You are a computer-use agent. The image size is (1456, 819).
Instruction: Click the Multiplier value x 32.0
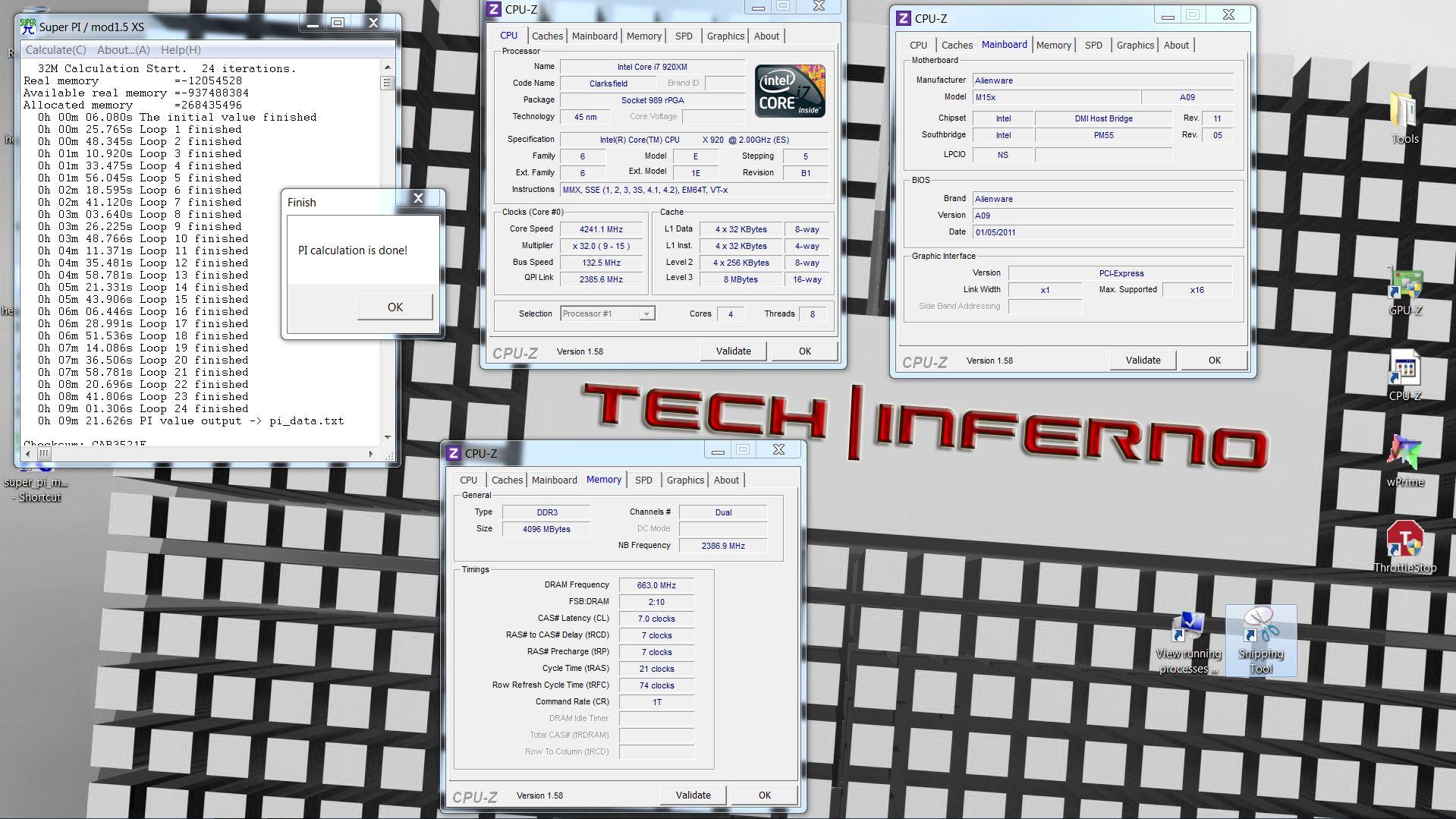pyautogui.click(x=601, y=246)
